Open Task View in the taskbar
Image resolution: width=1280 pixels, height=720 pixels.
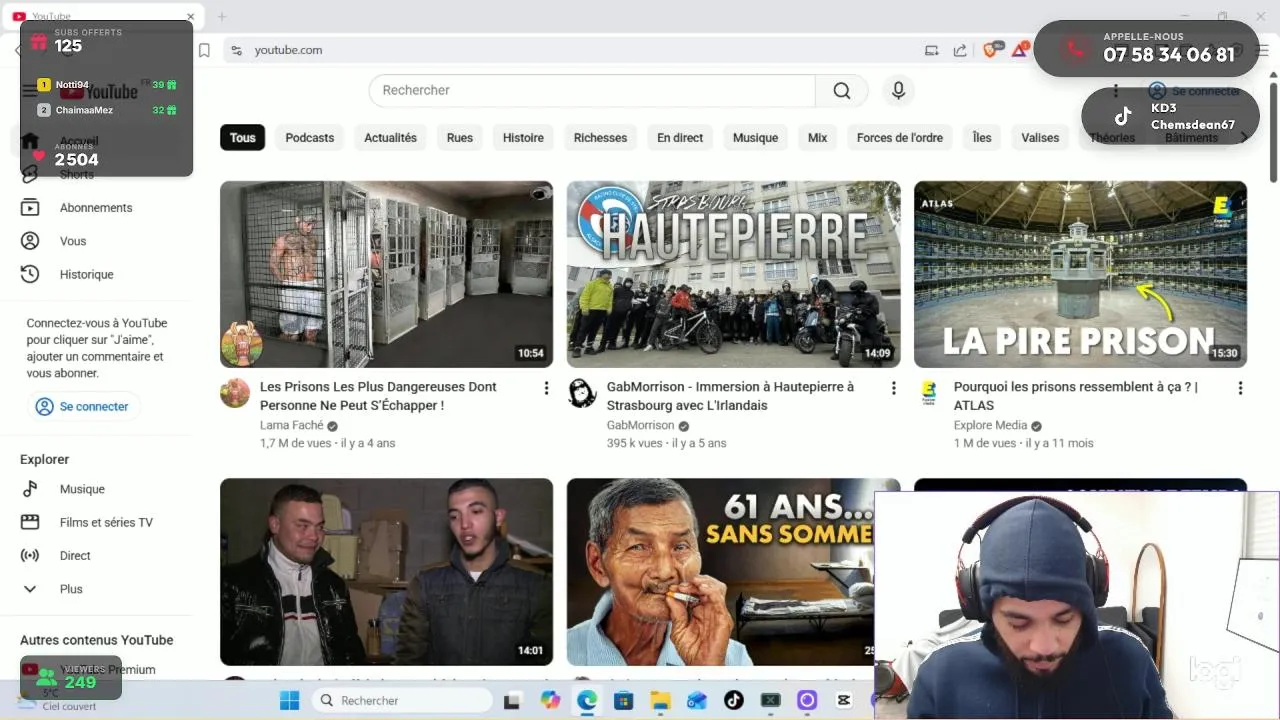[x=512, y=700]
